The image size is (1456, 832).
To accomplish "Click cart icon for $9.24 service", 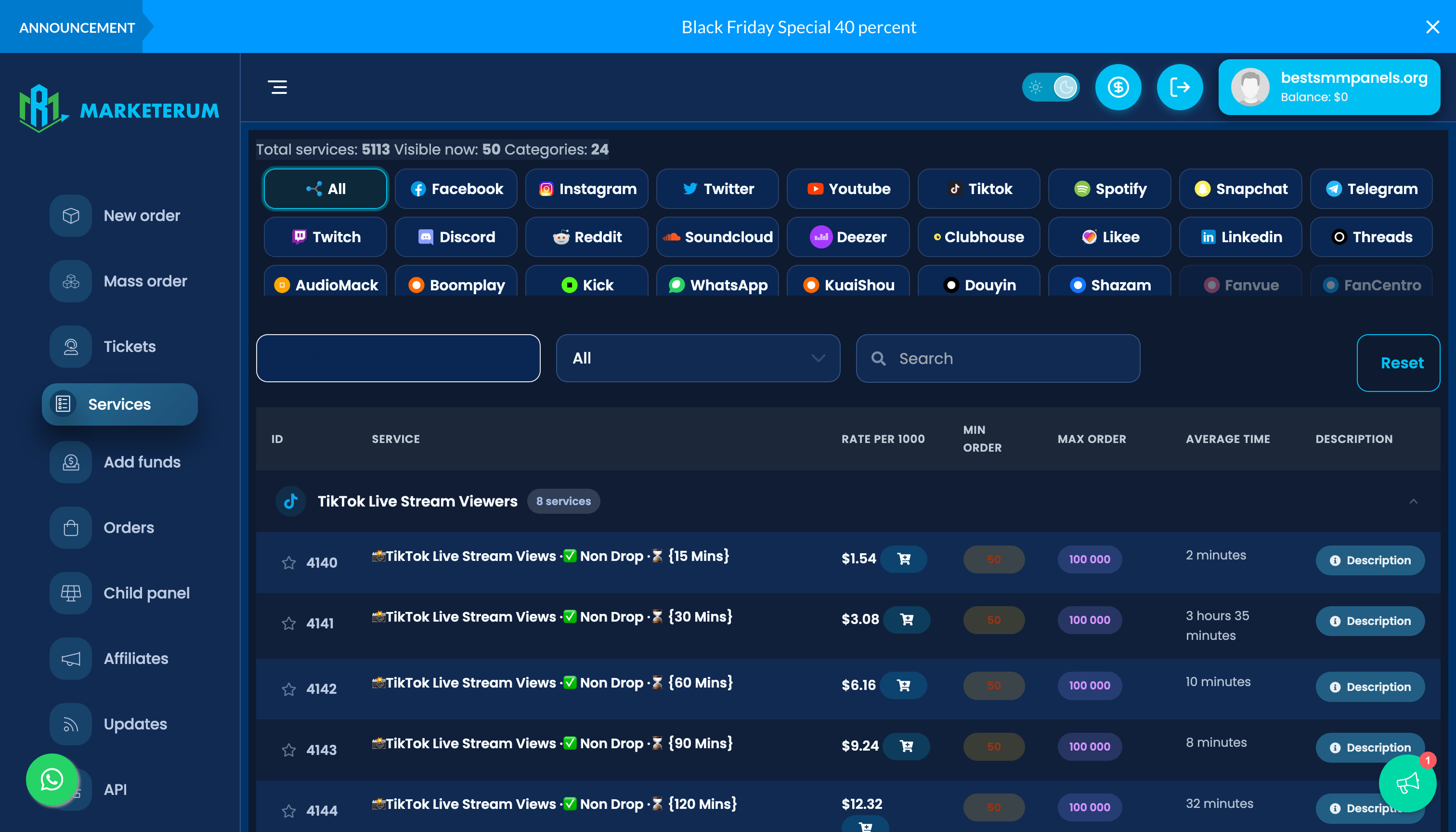I will point(906,746).
